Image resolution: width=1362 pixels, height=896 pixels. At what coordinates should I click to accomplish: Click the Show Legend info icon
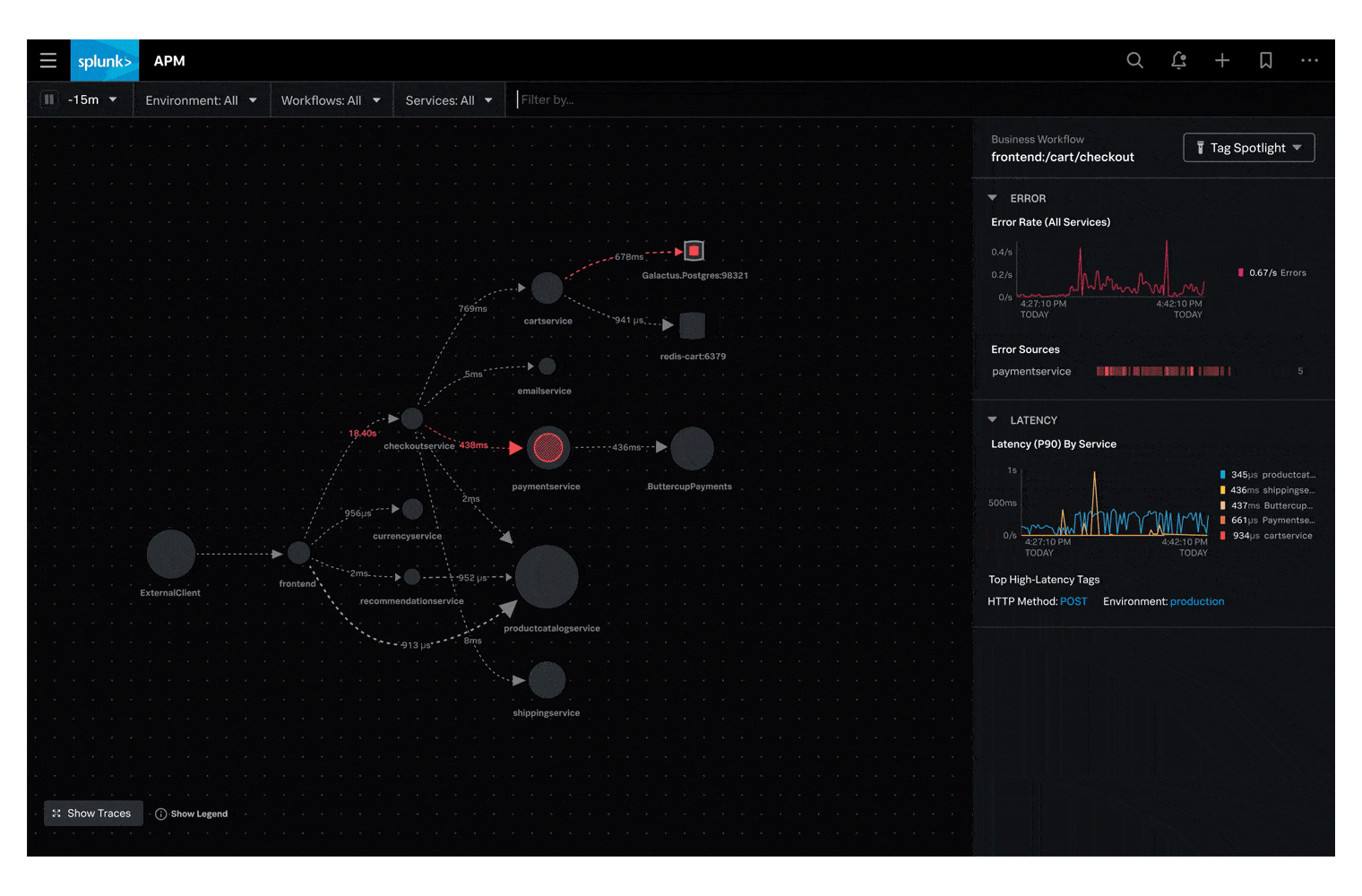click(161, 814)
